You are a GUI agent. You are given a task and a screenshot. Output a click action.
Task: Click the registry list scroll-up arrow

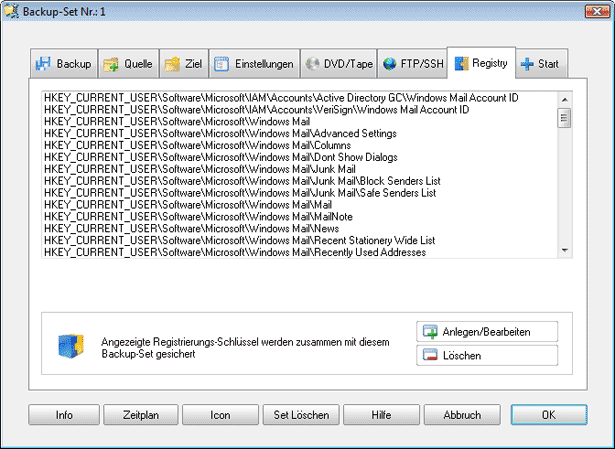pos(564,100)
